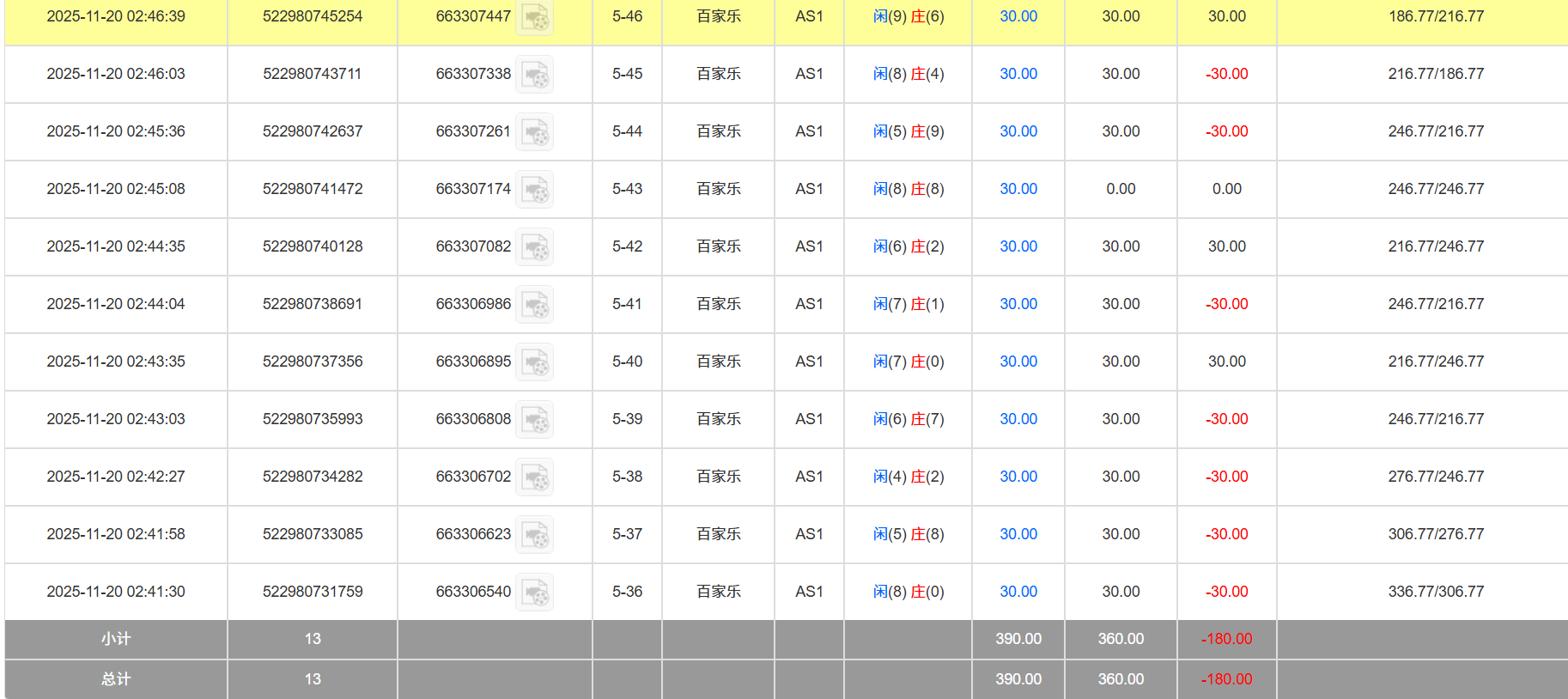Click the 小计 subtotal row label

click(x=116, y=639)
